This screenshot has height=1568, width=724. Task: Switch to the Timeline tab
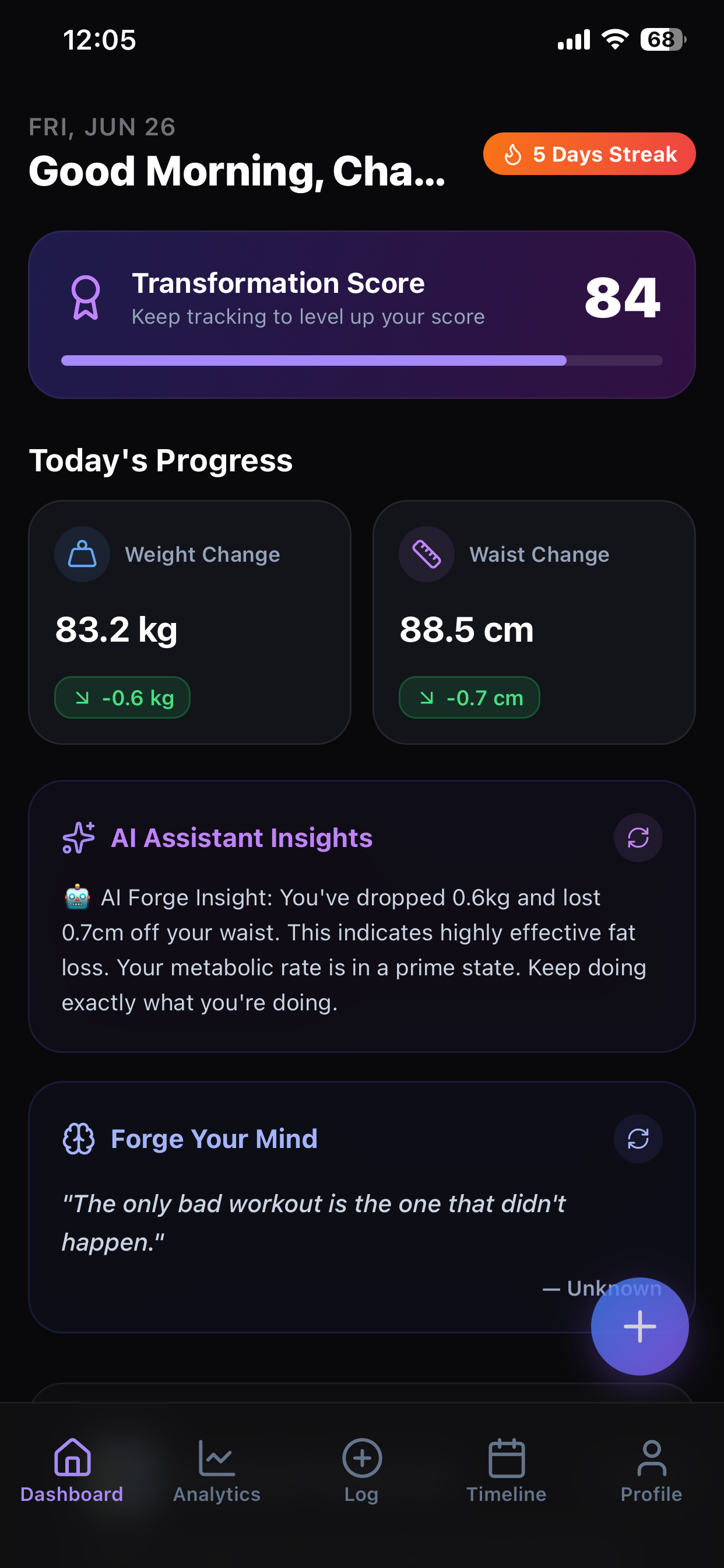coord(506,1471)
